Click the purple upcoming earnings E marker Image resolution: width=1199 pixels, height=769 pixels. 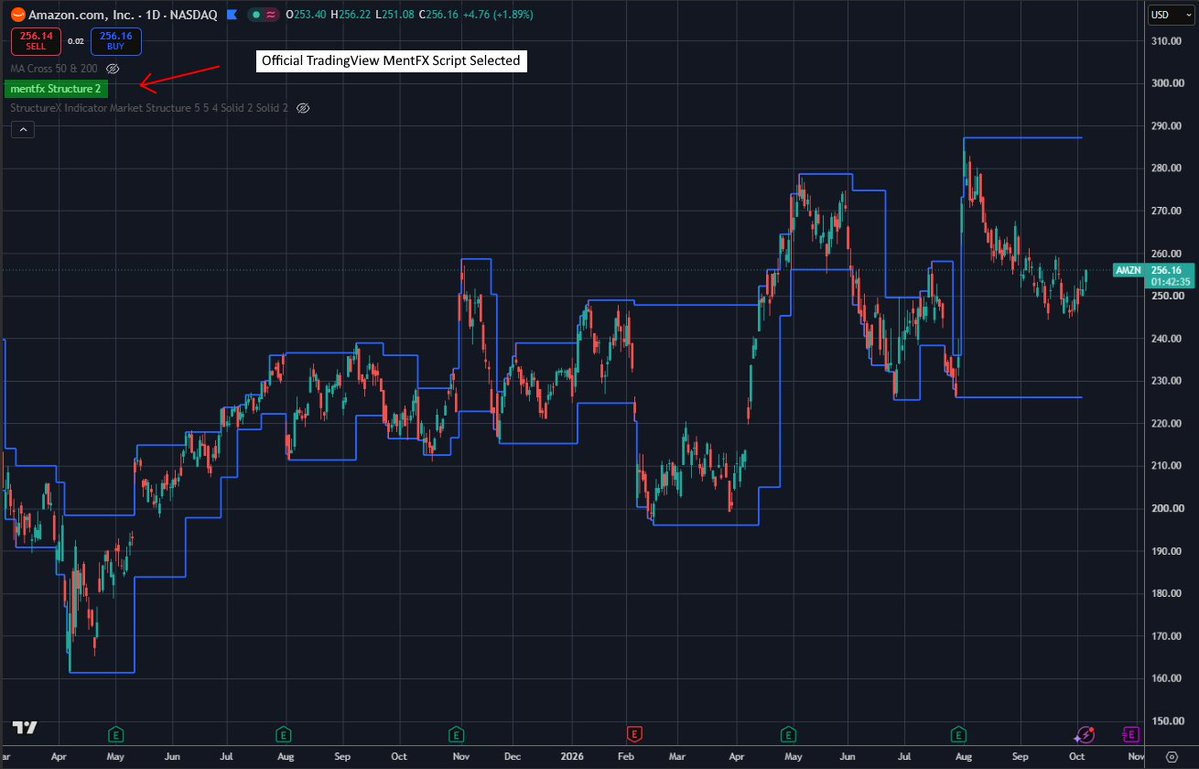coord(1131,735)
